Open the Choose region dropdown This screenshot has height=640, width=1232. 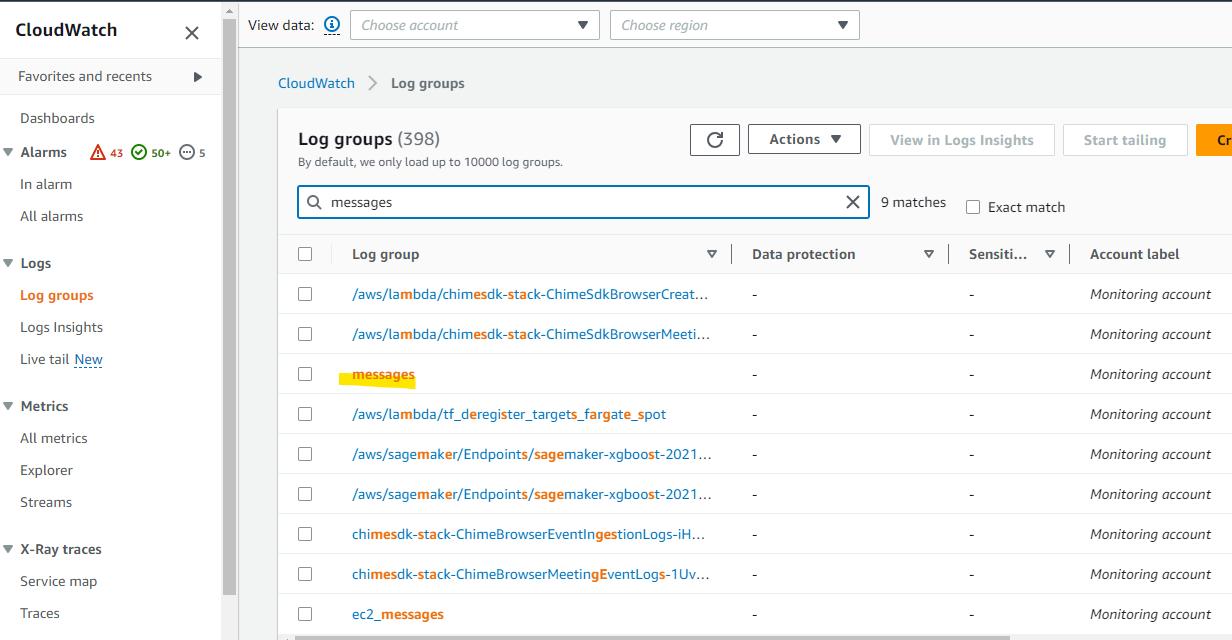tap(735, 25)
